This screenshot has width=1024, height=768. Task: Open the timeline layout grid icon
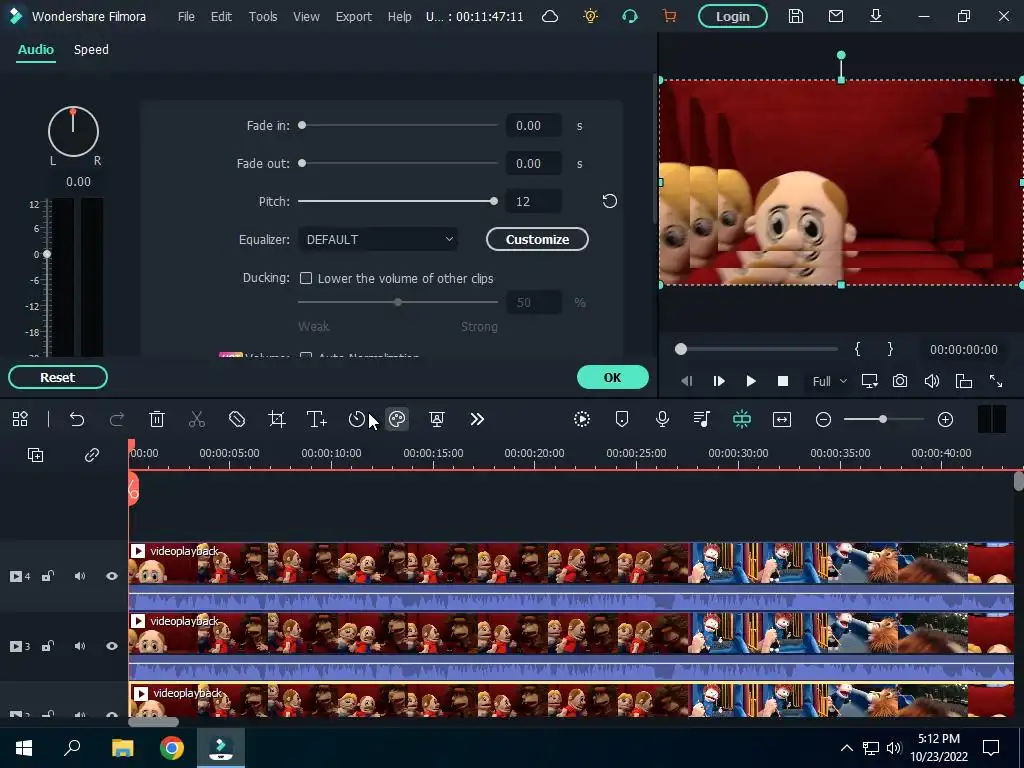point(20,419)
